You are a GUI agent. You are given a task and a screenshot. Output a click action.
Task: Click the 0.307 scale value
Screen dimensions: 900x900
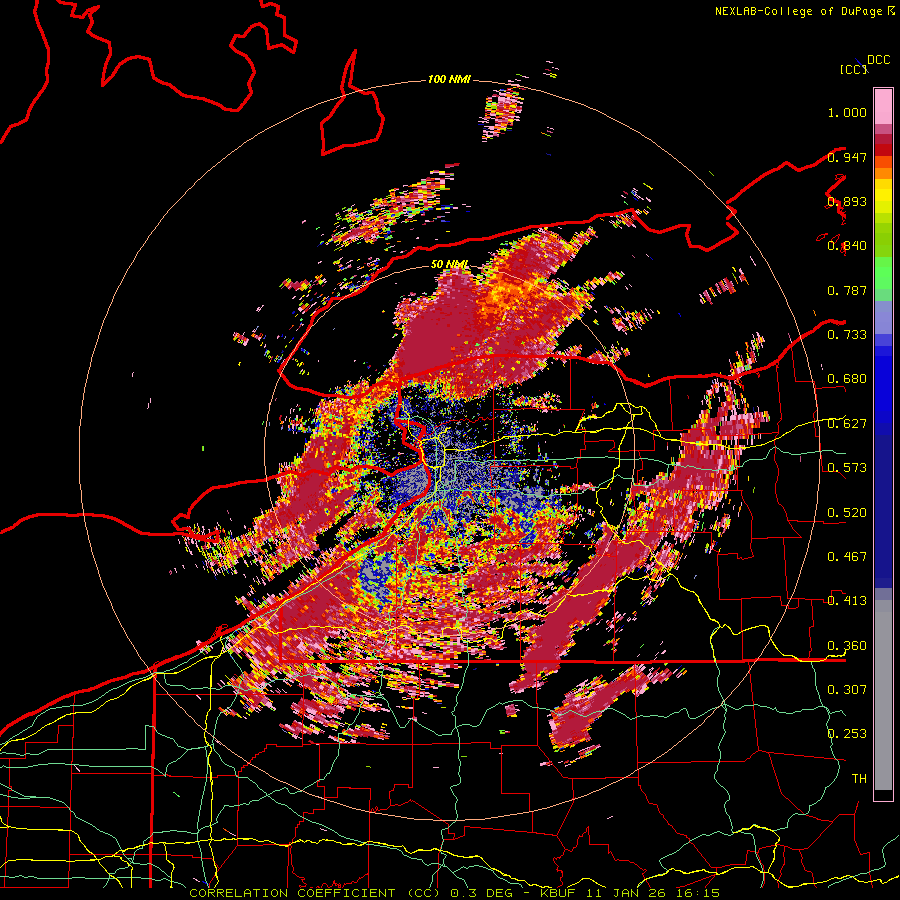point(847,689)
